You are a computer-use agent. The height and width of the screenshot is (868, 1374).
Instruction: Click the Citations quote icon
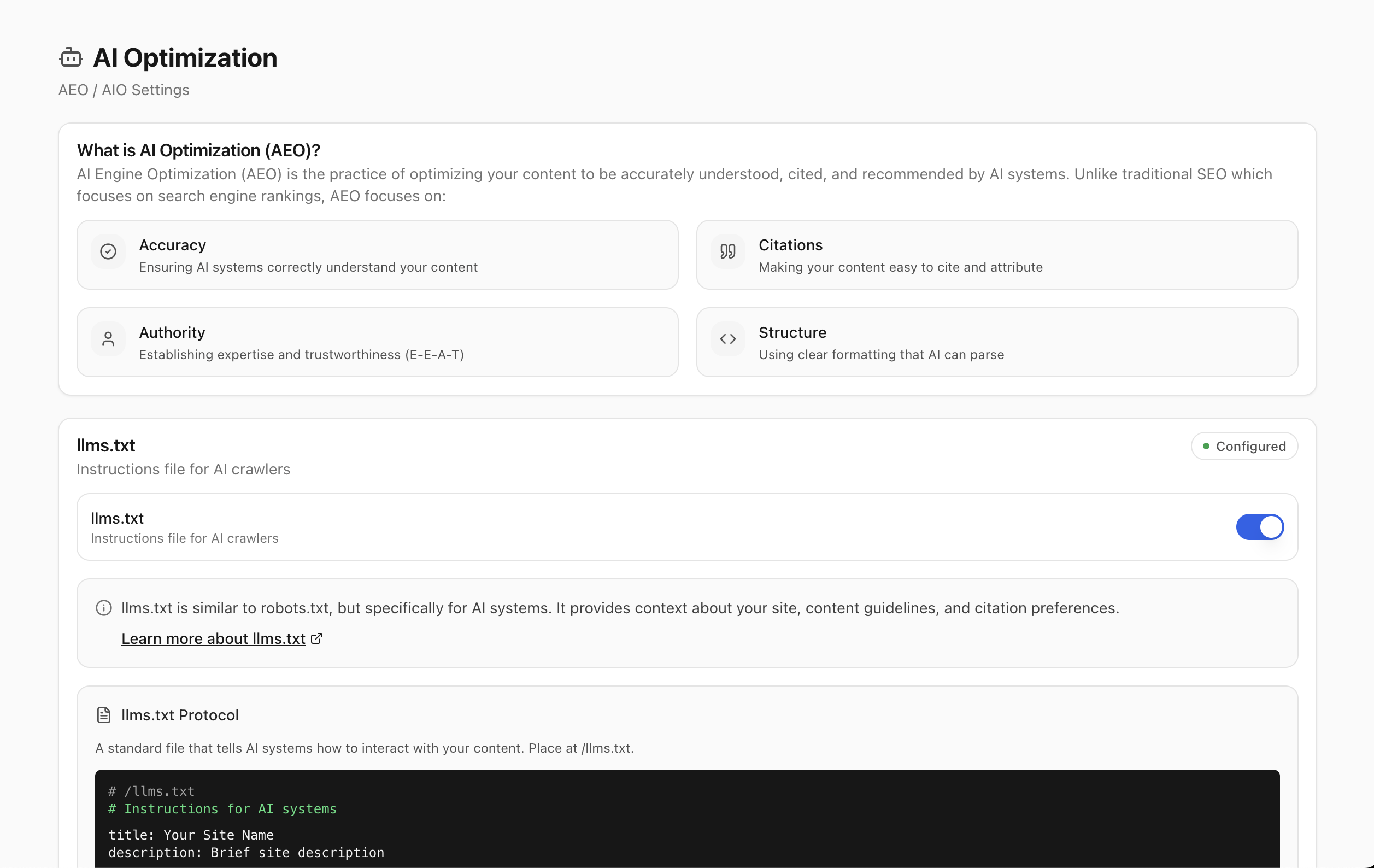coord(727,251)
